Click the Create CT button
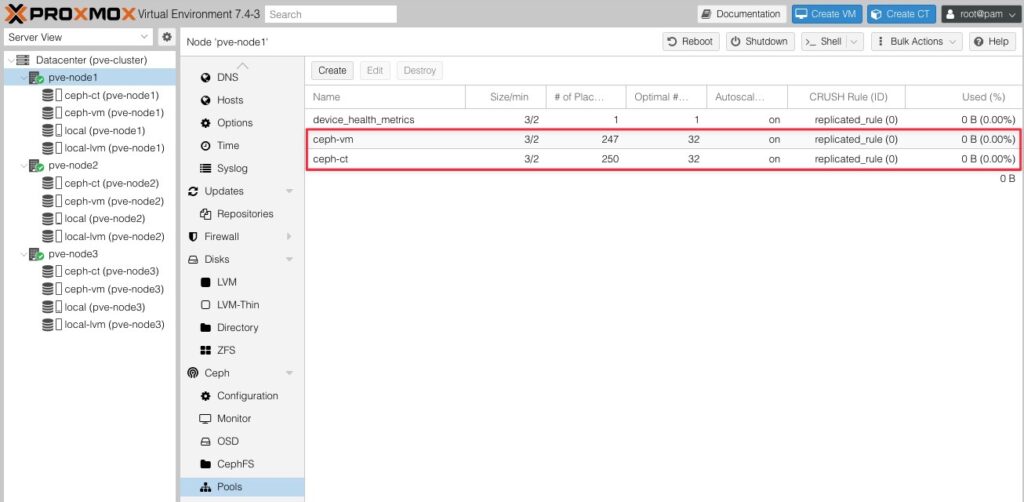The height and width of the screenshot is (502, 1024). tap(902, 14)
